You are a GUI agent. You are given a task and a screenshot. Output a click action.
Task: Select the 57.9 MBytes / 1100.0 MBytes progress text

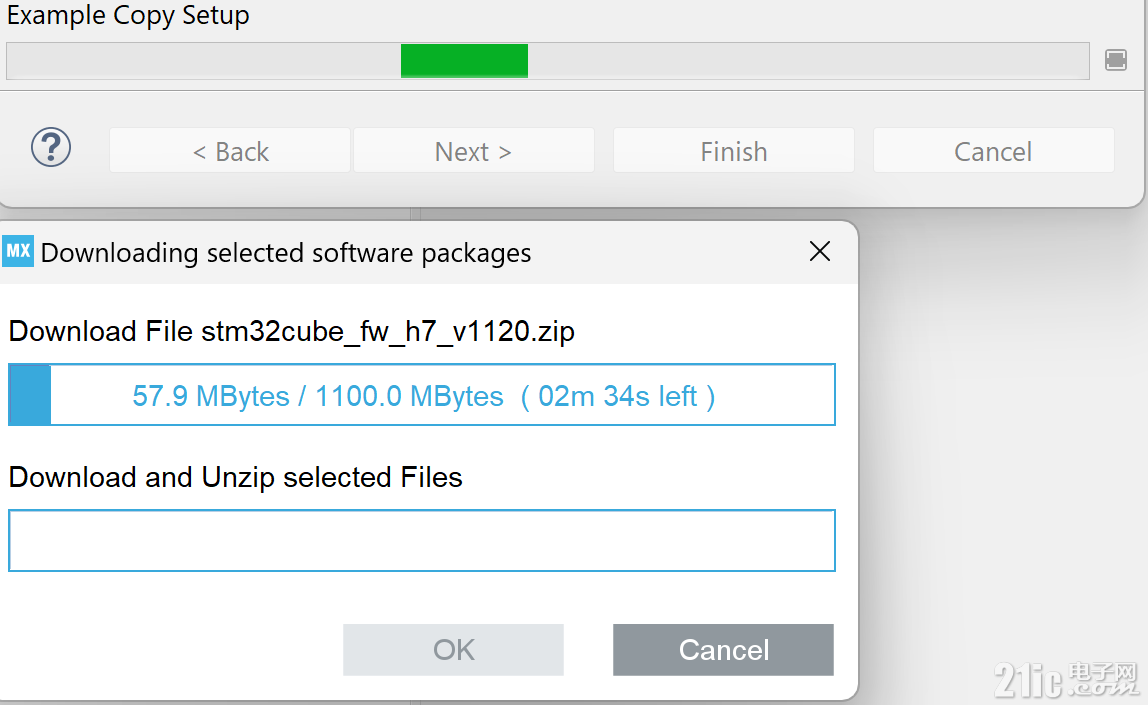[318, 396]
